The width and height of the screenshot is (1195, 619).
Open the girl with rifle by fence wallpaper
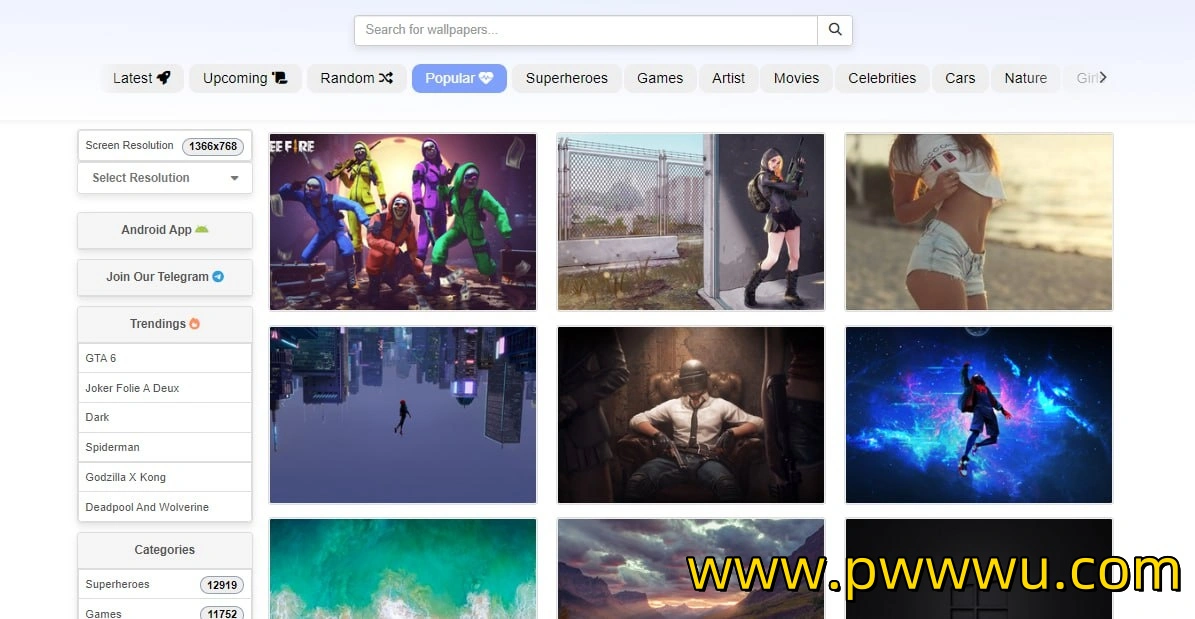coord(690,222)
